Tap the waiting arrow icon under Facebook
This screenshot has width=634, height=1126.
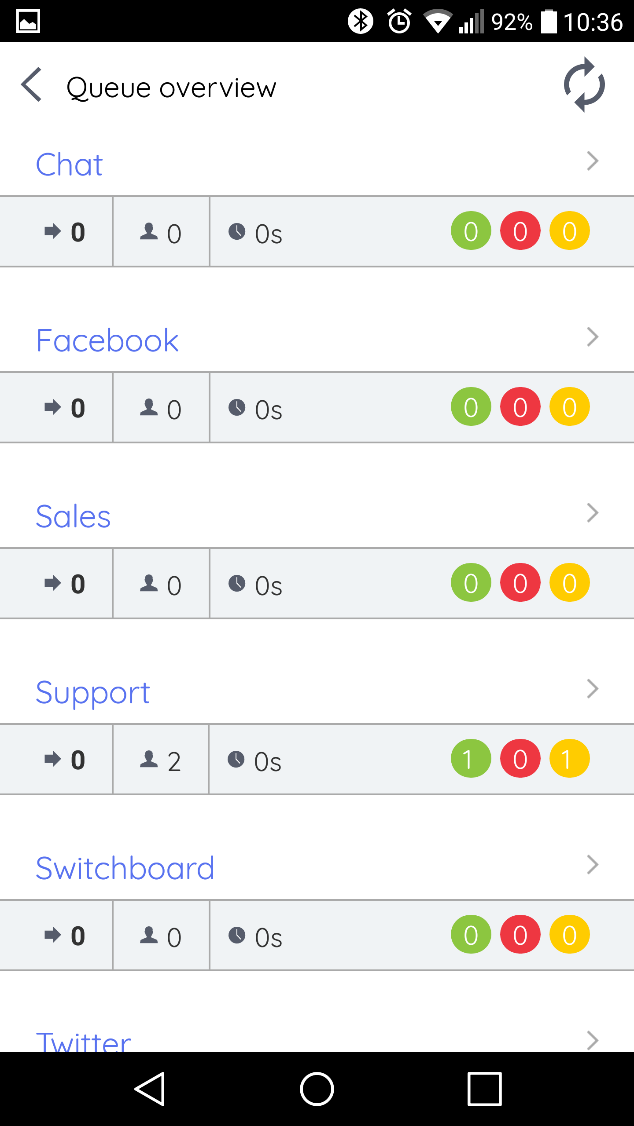click(x=53, y=408)
